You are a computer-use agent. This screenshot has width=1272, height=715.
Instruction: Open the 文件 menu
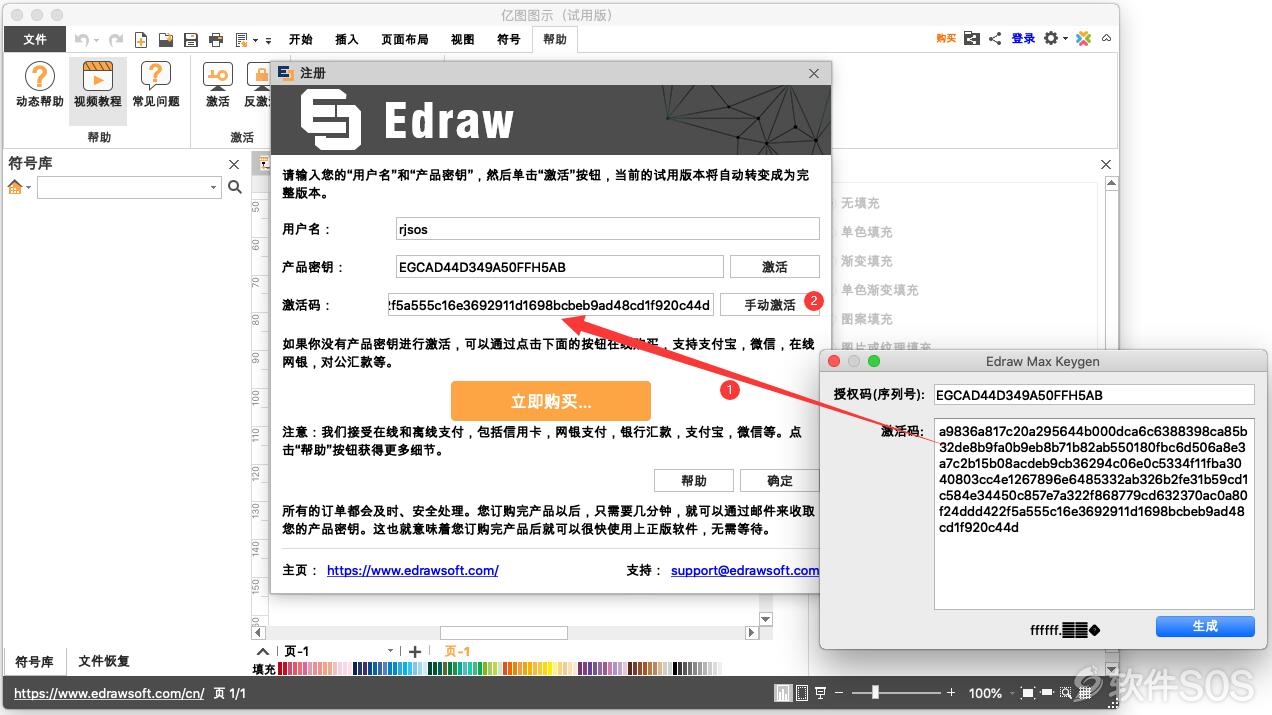point(35,39)
